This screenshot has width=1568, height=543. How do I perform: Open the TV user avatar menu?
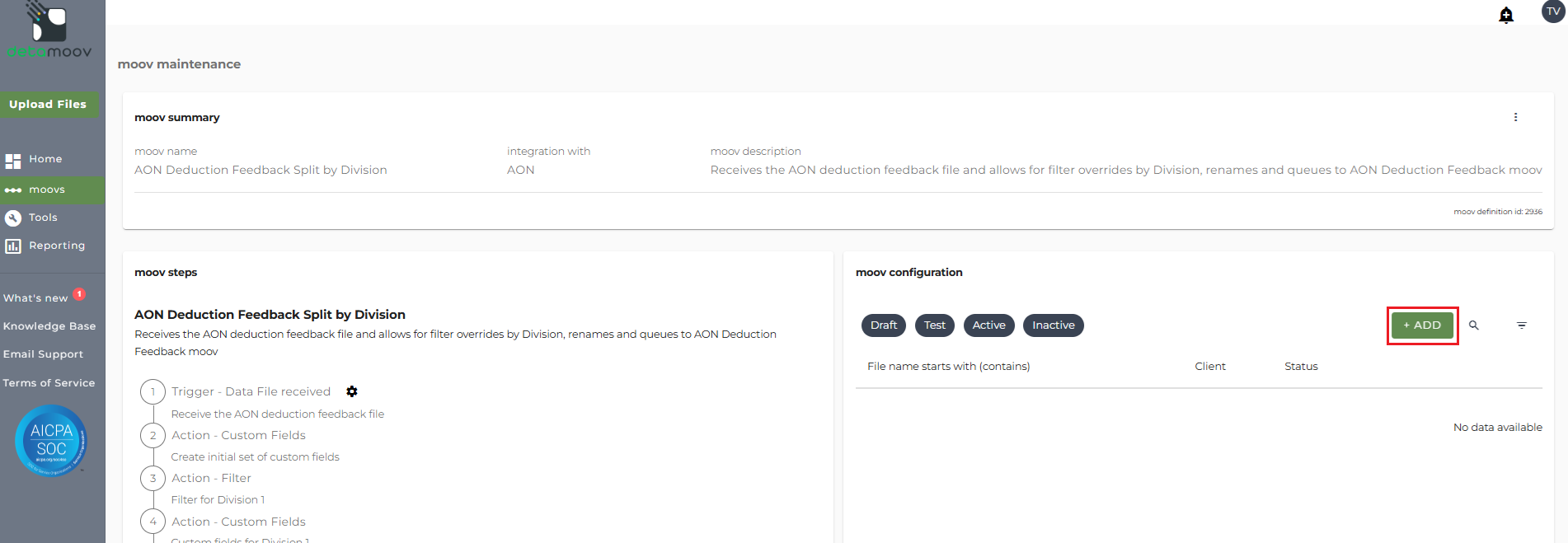coord(1553,12)
